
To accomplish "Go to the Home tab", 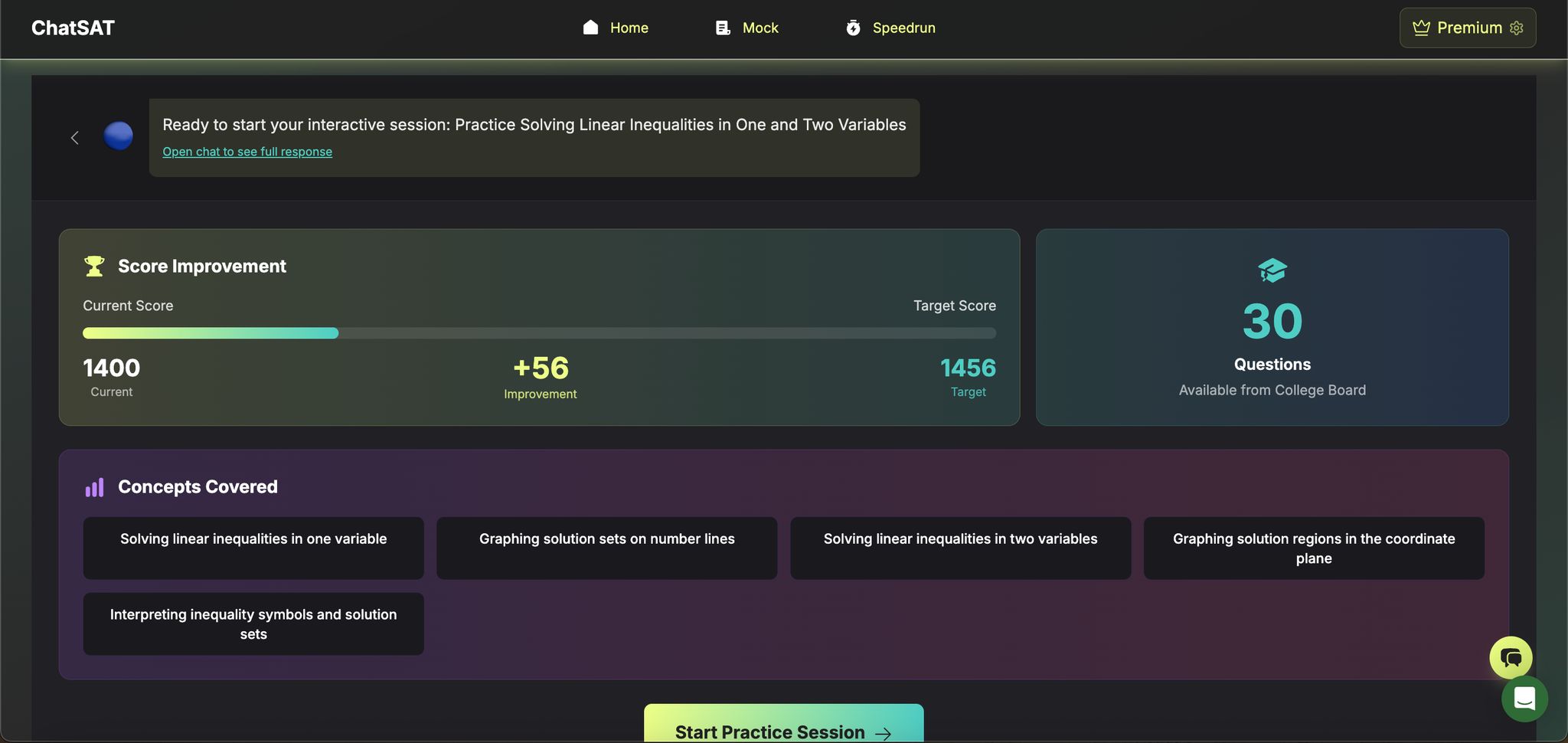I will coord(629,28).
